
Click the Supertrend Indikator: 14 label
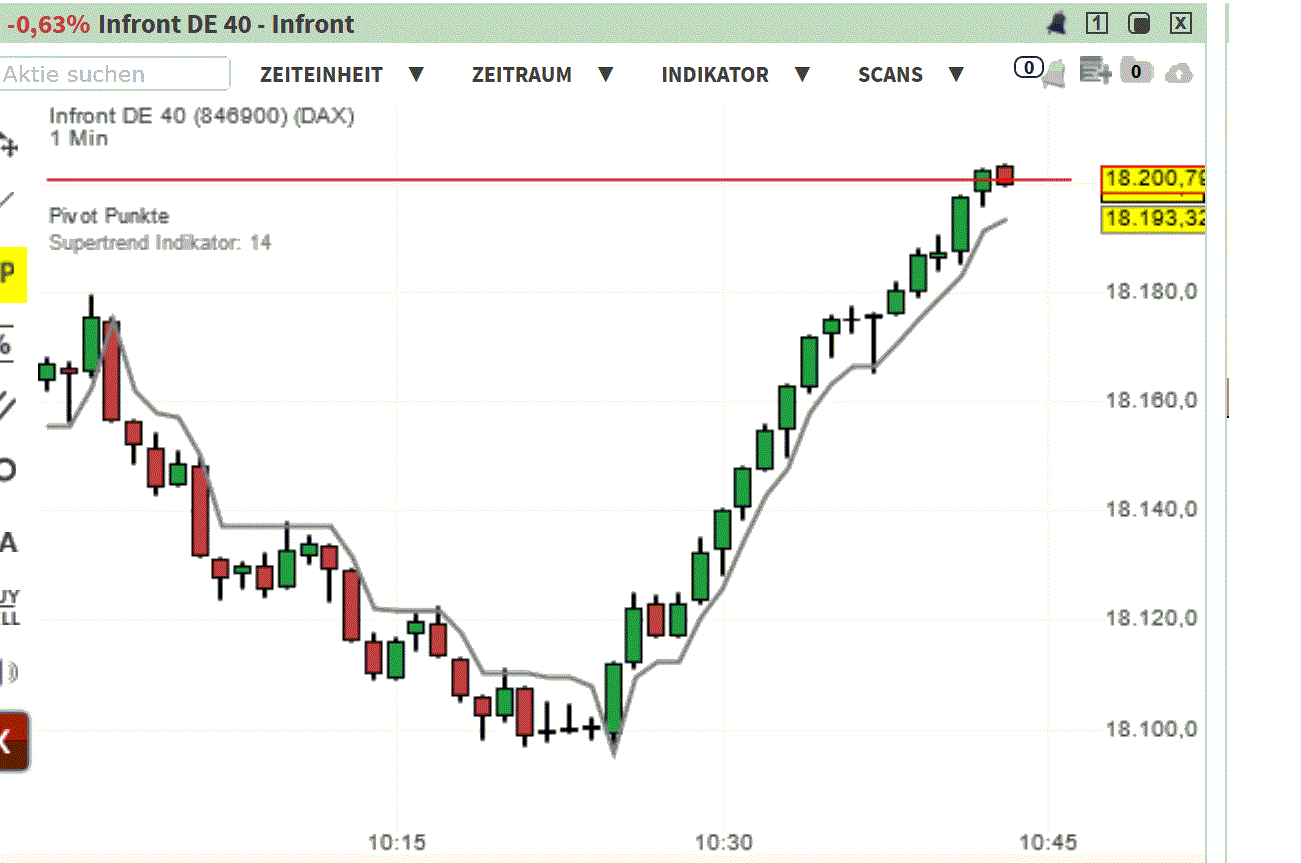coord(160,242)
